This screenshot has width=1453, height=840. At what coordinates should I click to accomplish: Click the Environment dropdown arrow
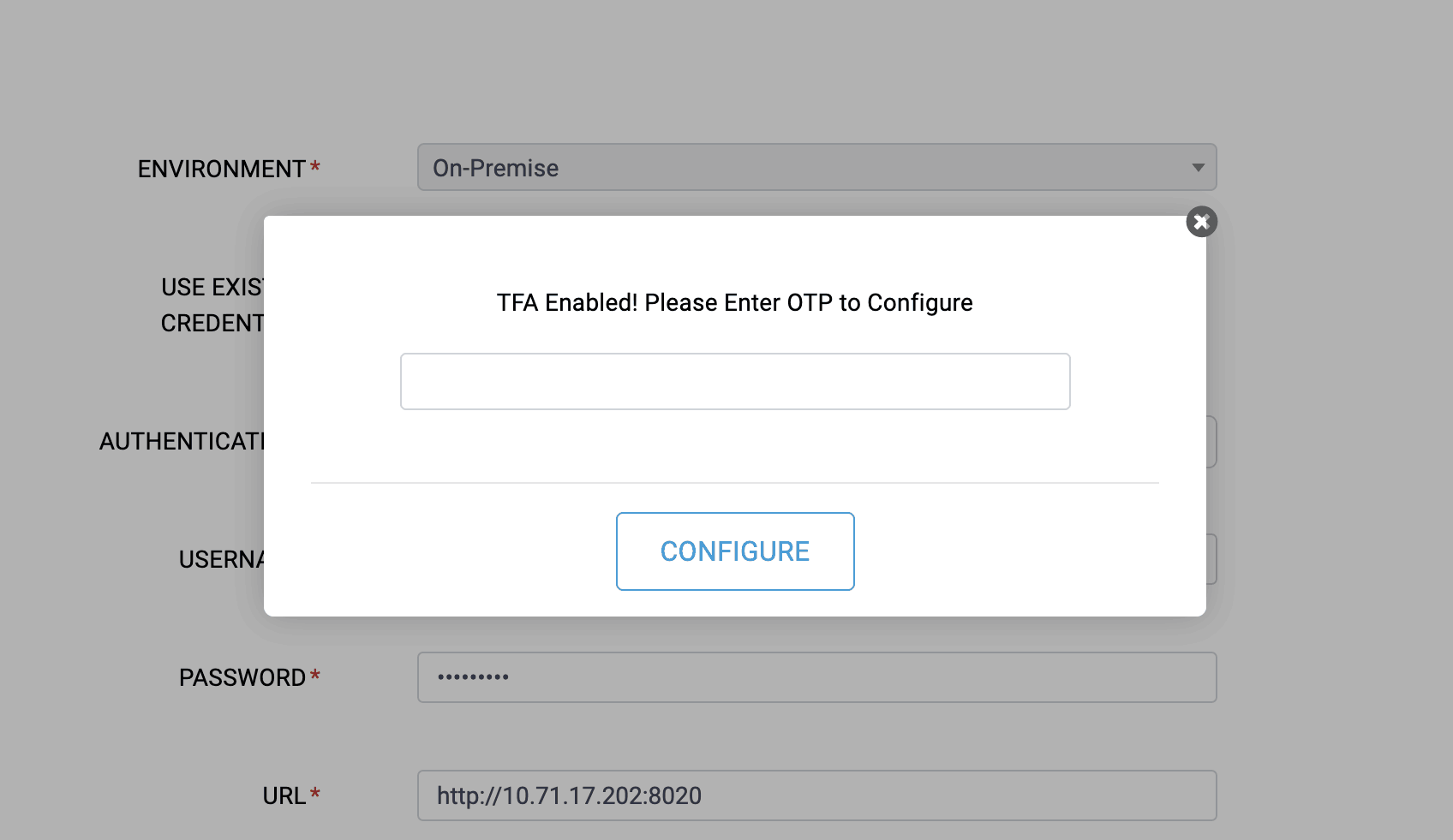[1198, 168]
